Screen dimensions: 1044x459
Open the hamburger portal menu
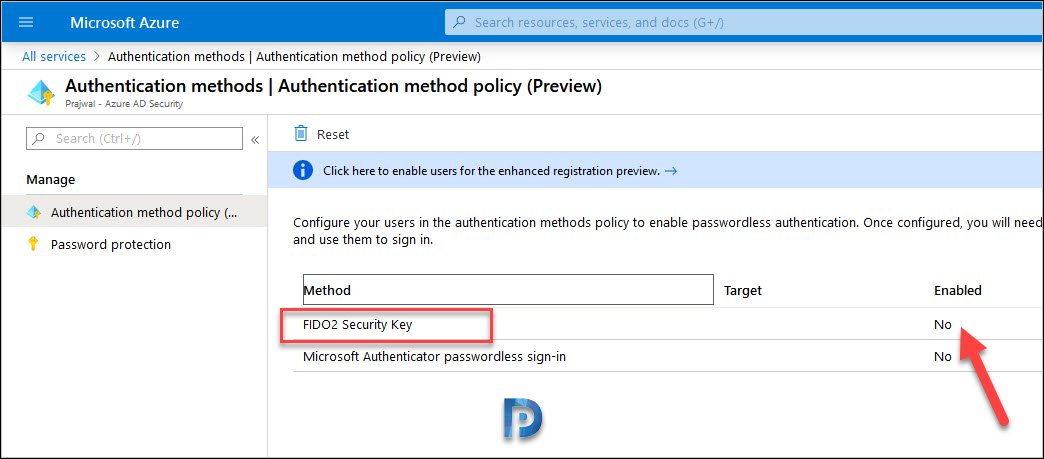[26, 22]
